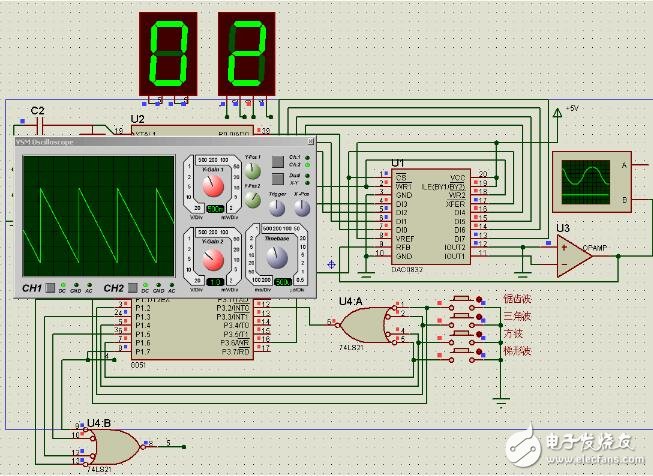Viewport: 653px width, 476px height.
Task: Click the Timebase knob
Action: click(274, 258)
